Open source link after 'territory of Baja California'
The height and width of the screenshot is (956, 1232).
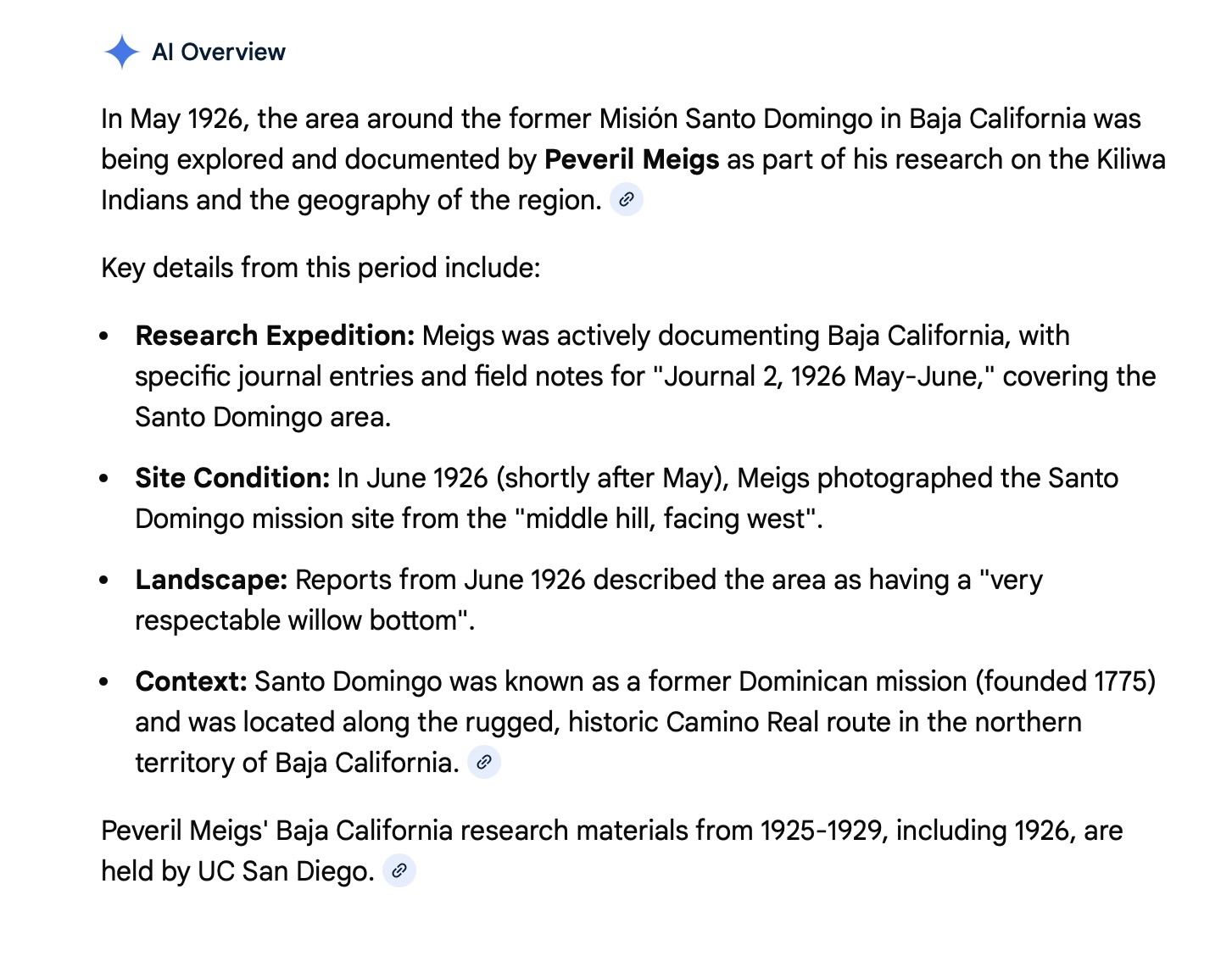pyautogui.click(x=484, y=762)
